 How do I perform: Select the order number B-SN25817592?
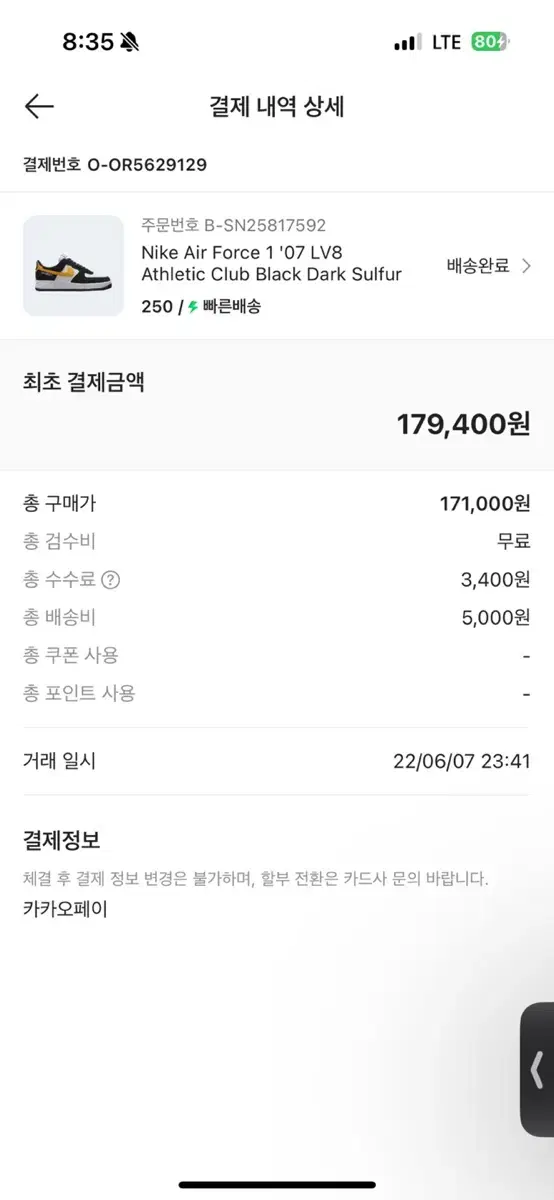tap(265, 225)
